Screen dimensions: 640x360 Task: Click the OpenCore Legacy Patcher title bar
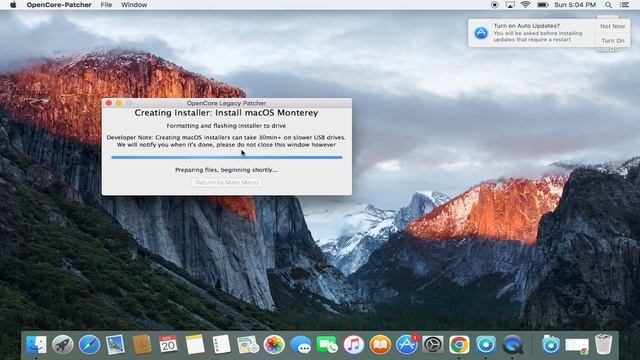[227, 103]
